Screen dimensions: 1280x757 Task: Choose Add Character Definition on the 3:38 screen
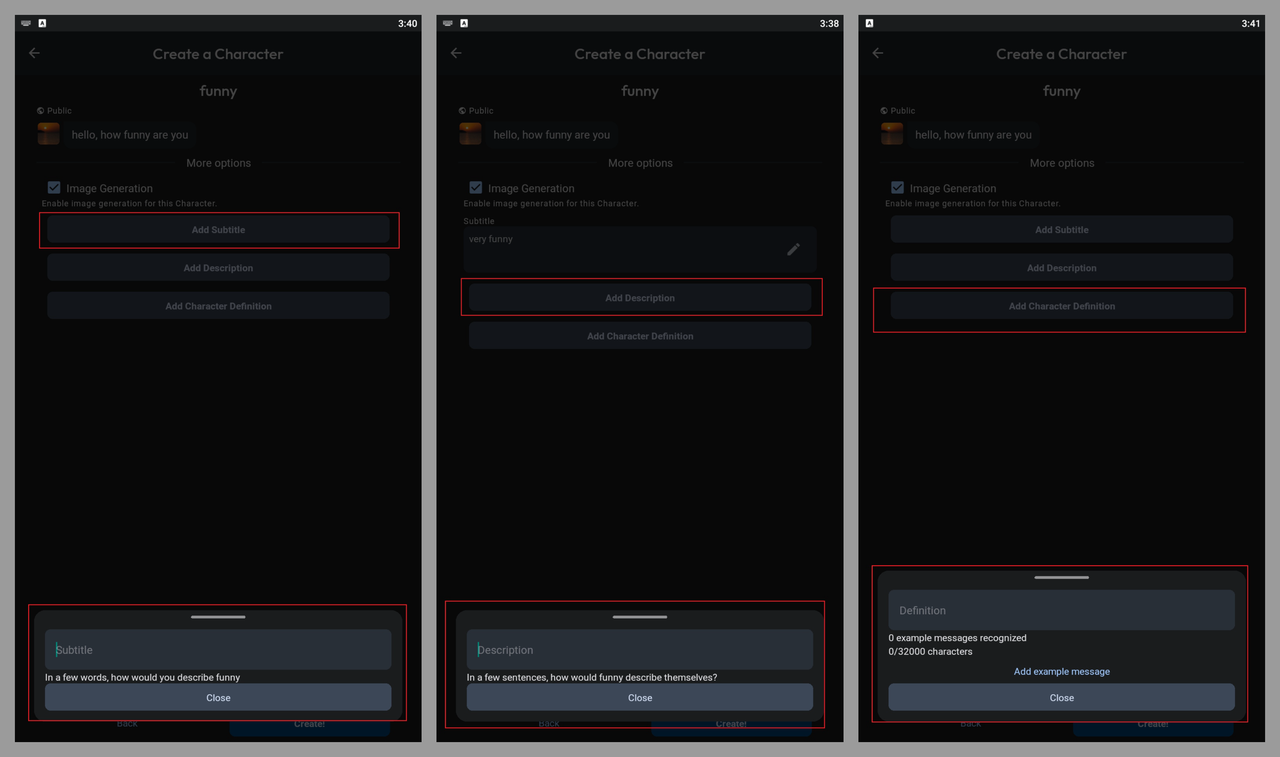pos(640,336)
